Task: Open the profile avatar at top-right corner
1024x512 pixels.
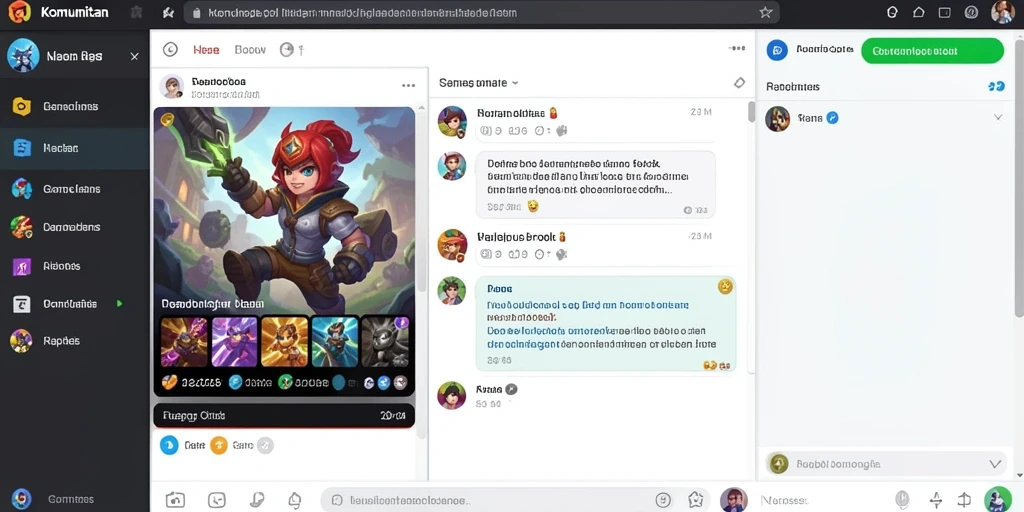Action: click(x=1002, y=12)
